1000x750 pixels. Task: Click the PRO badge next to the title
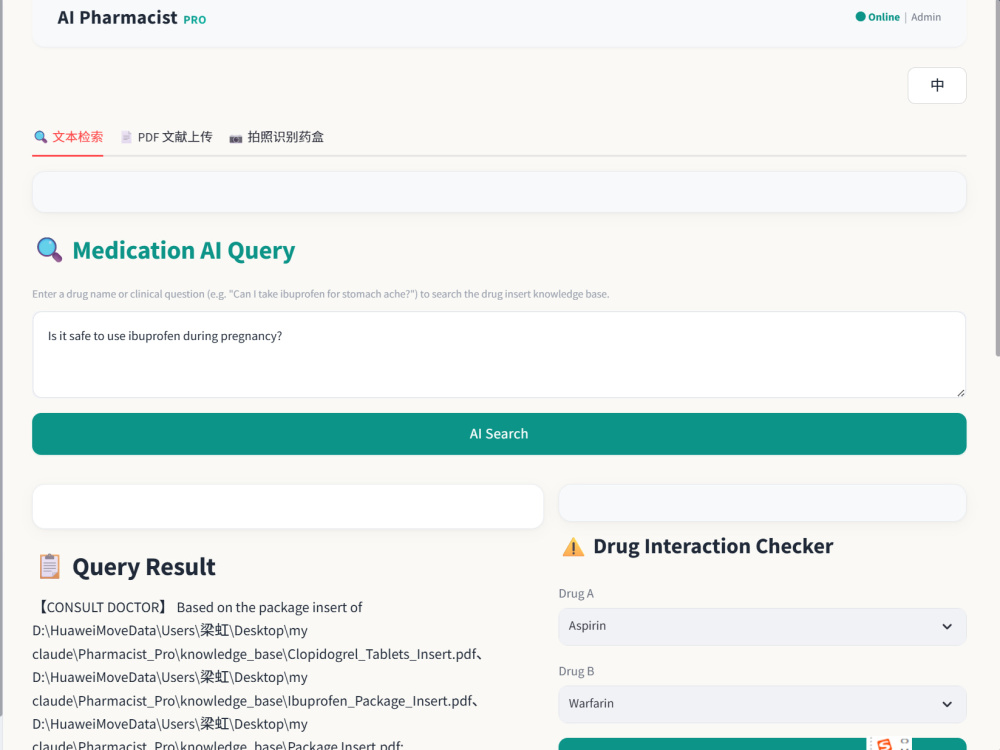195,20
